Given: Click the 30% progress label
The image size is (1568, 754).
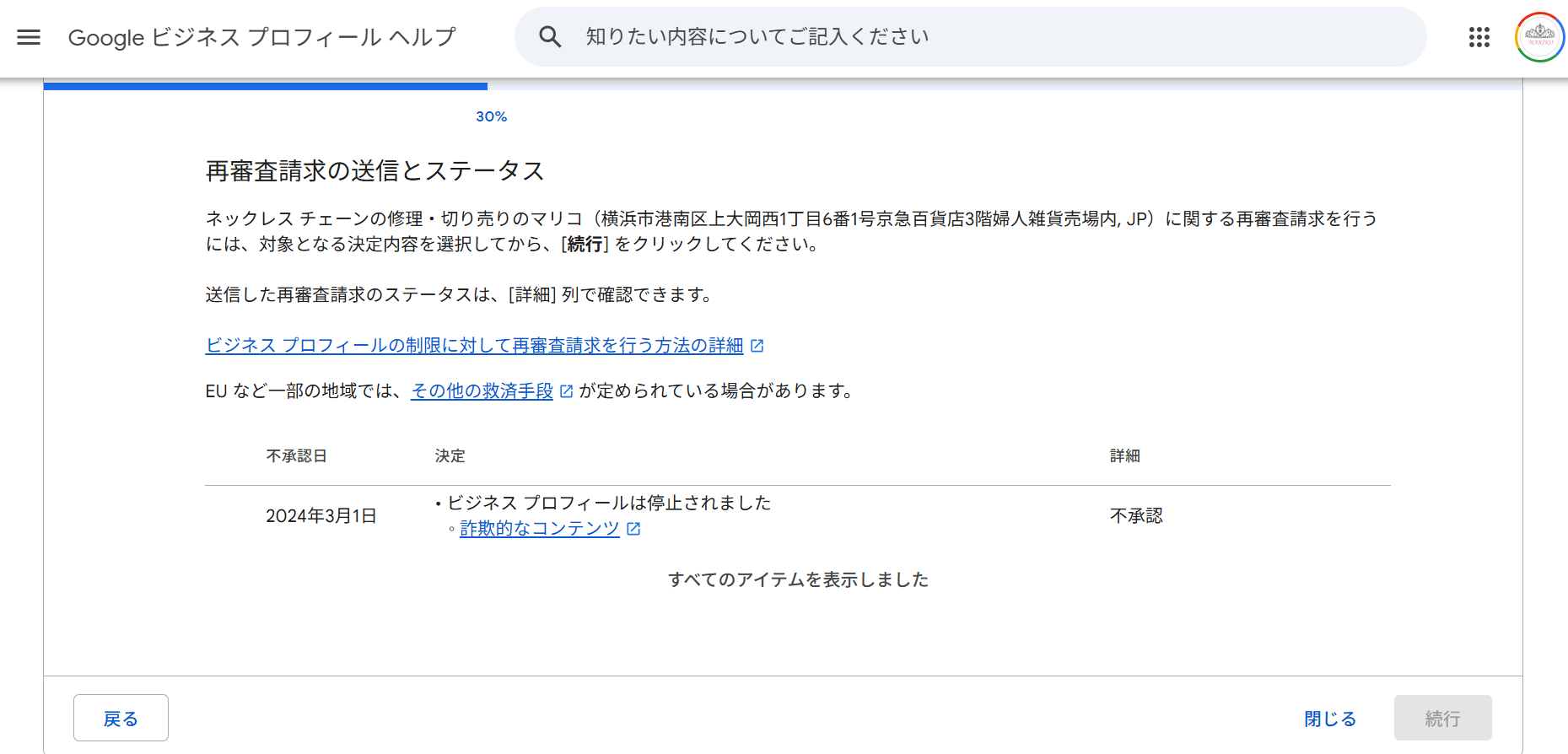Looking at the screenshot, I should point(492,116).
